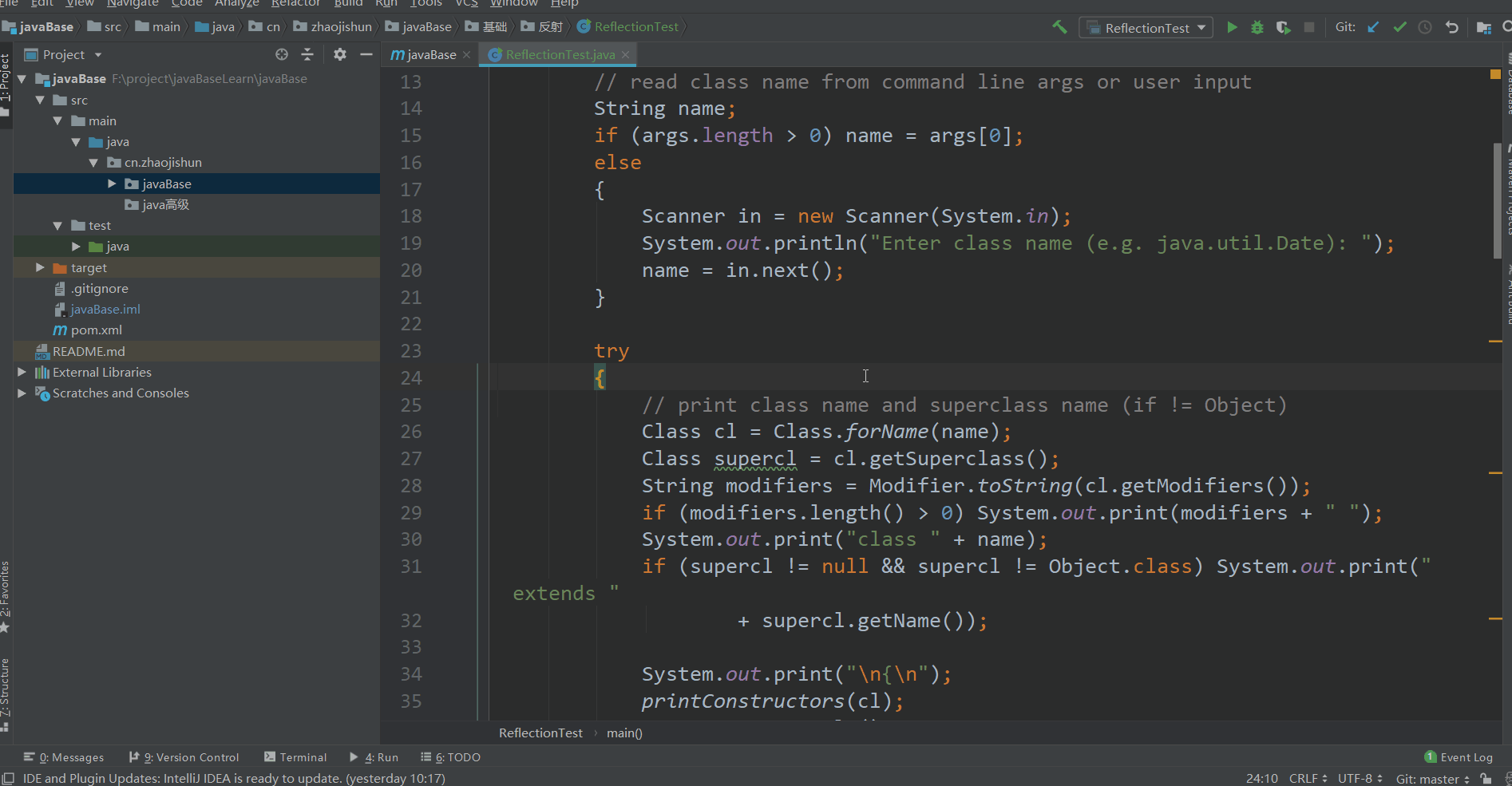Open the Terminal tab at the bottom
Viewport: 1512px width, 786px height.
pyautogui.click(x=295, y=757)
